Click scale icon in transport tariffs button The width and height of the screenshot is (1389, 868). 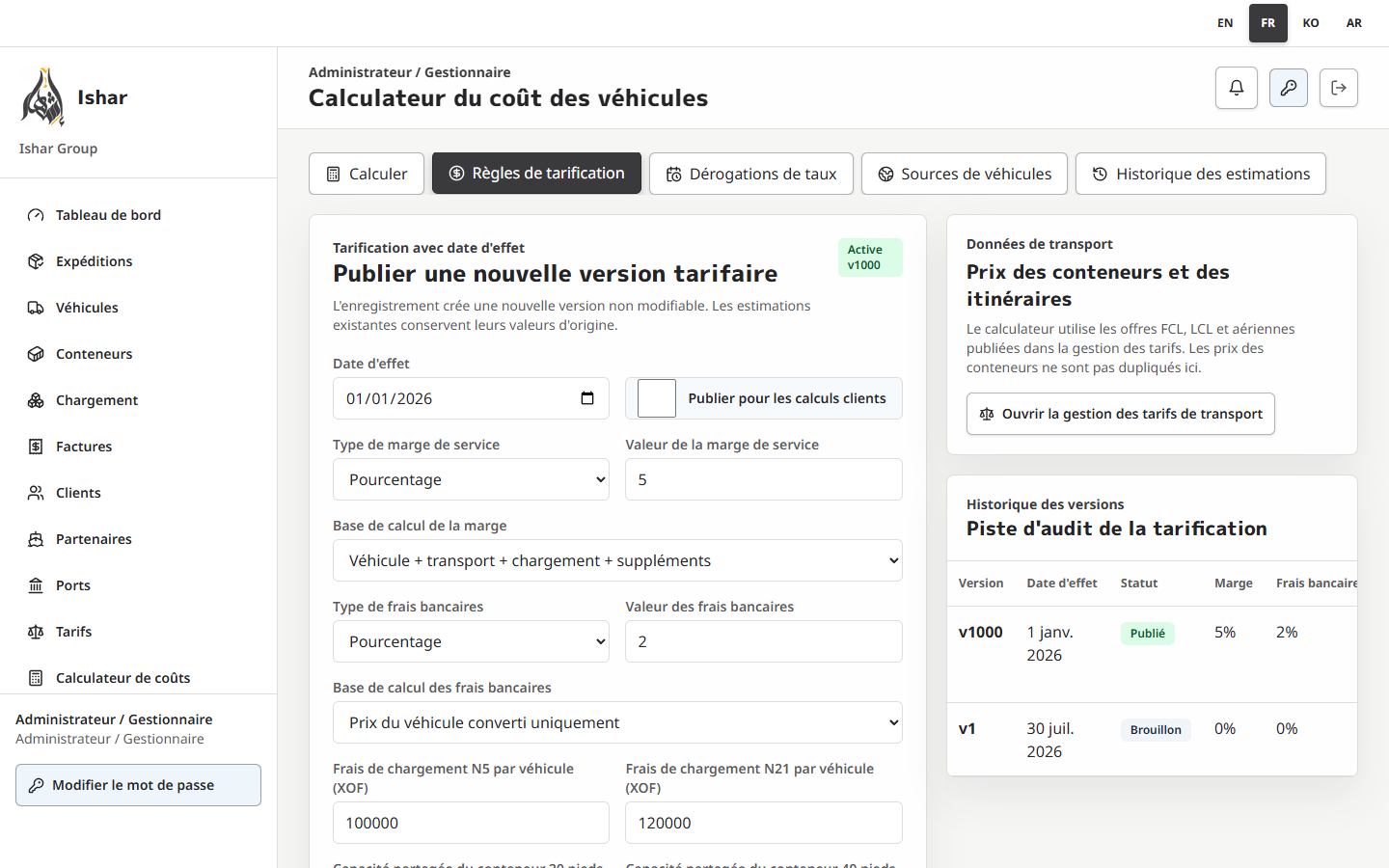[x=987, y=414]
